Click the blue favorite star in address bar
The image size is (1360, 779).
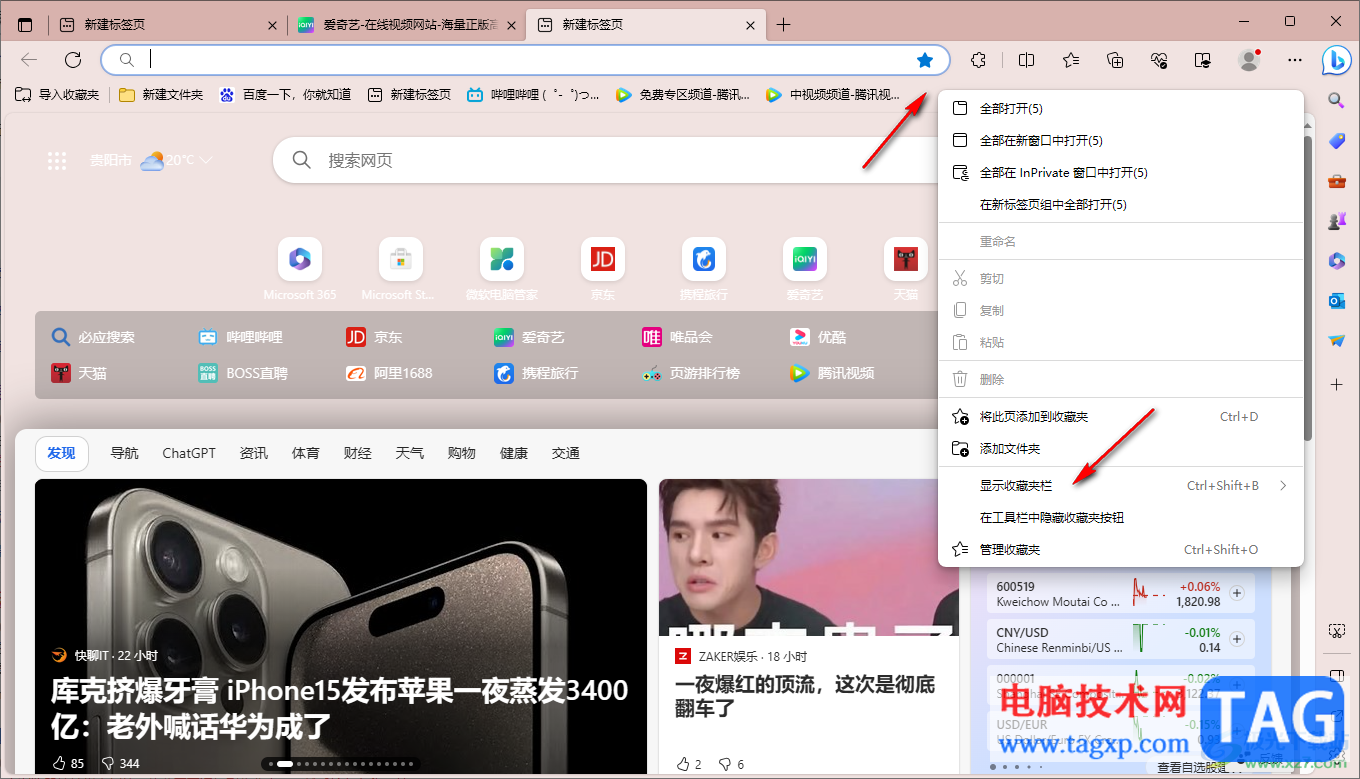pos(925,60)
